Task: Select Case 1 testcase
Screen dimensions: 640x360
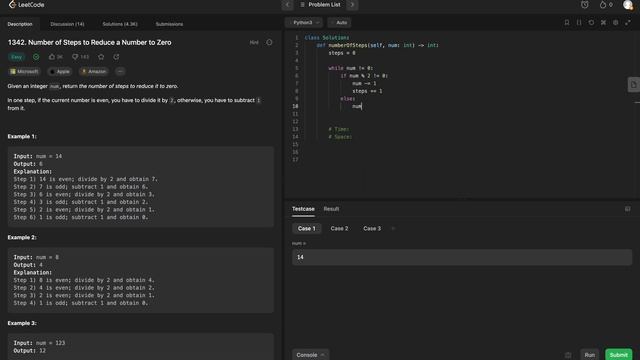Action: 307,229
